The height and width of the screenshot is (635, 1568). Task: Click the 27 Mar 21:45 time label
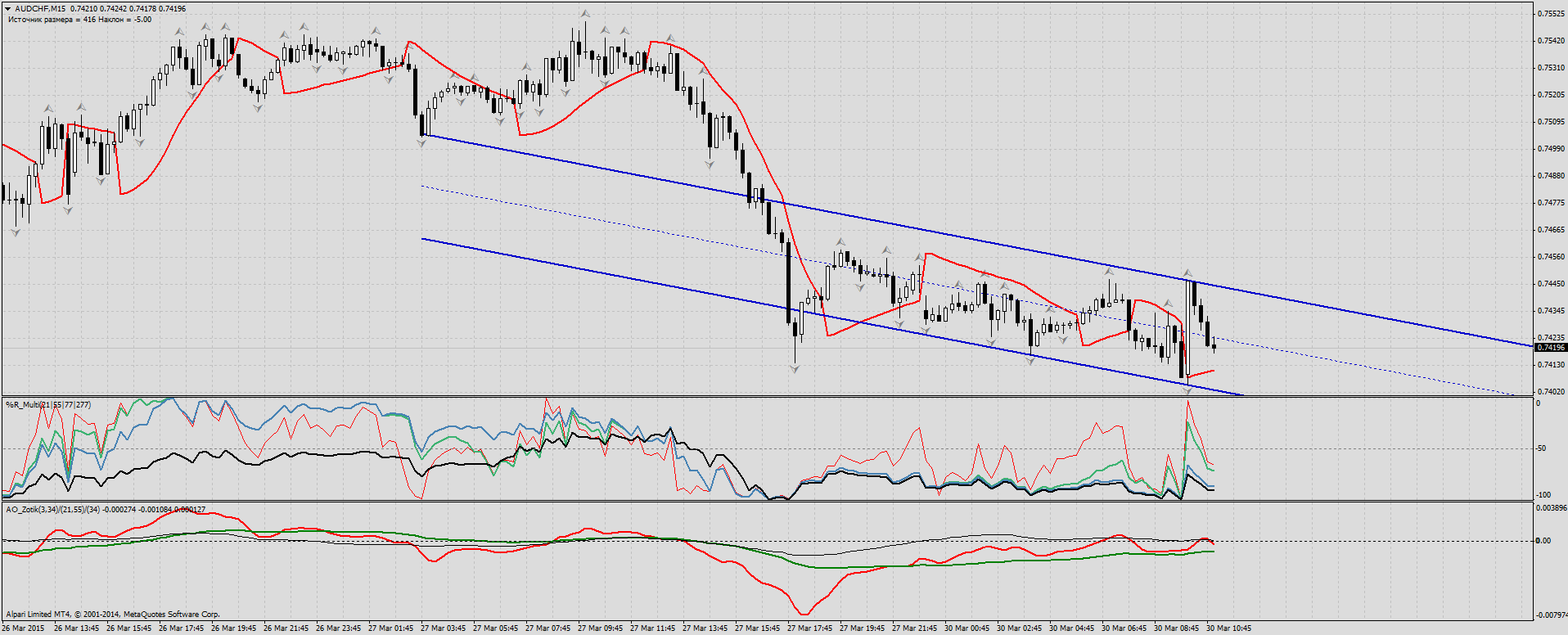[x=915, y=628]
